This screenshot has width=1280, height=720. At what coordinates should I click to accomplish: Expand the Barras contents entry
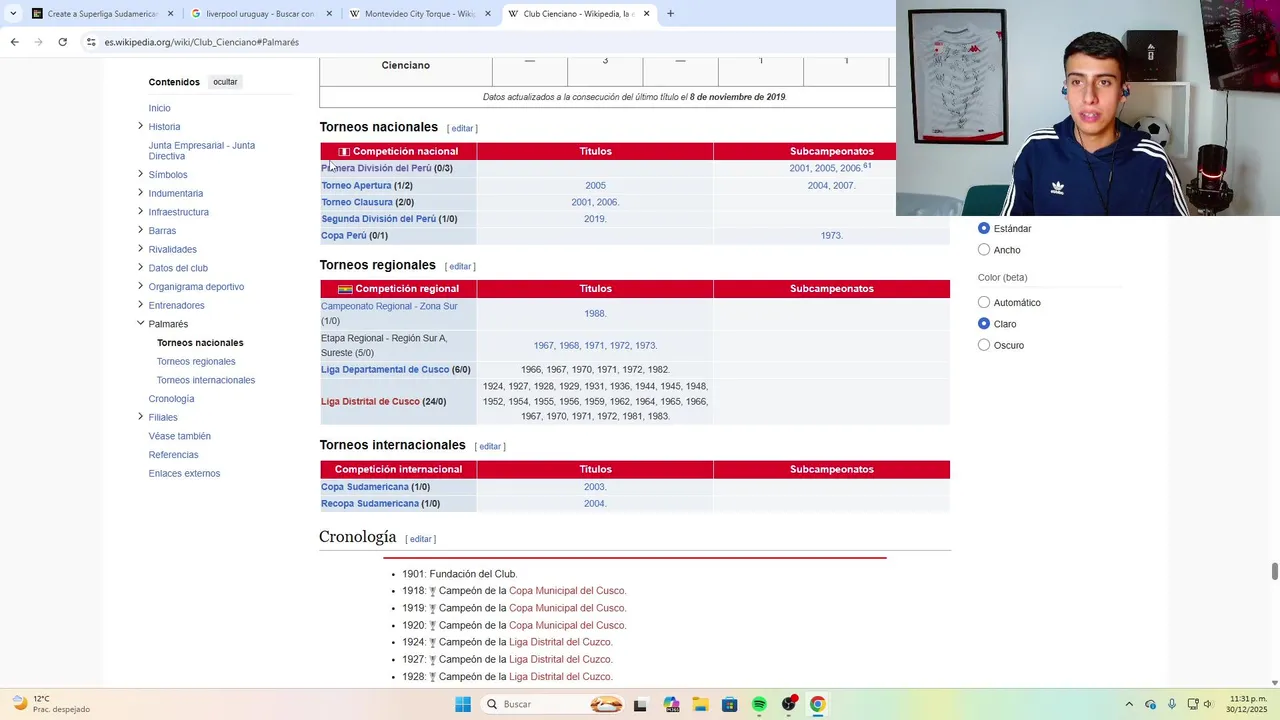(x=140, y=230)
